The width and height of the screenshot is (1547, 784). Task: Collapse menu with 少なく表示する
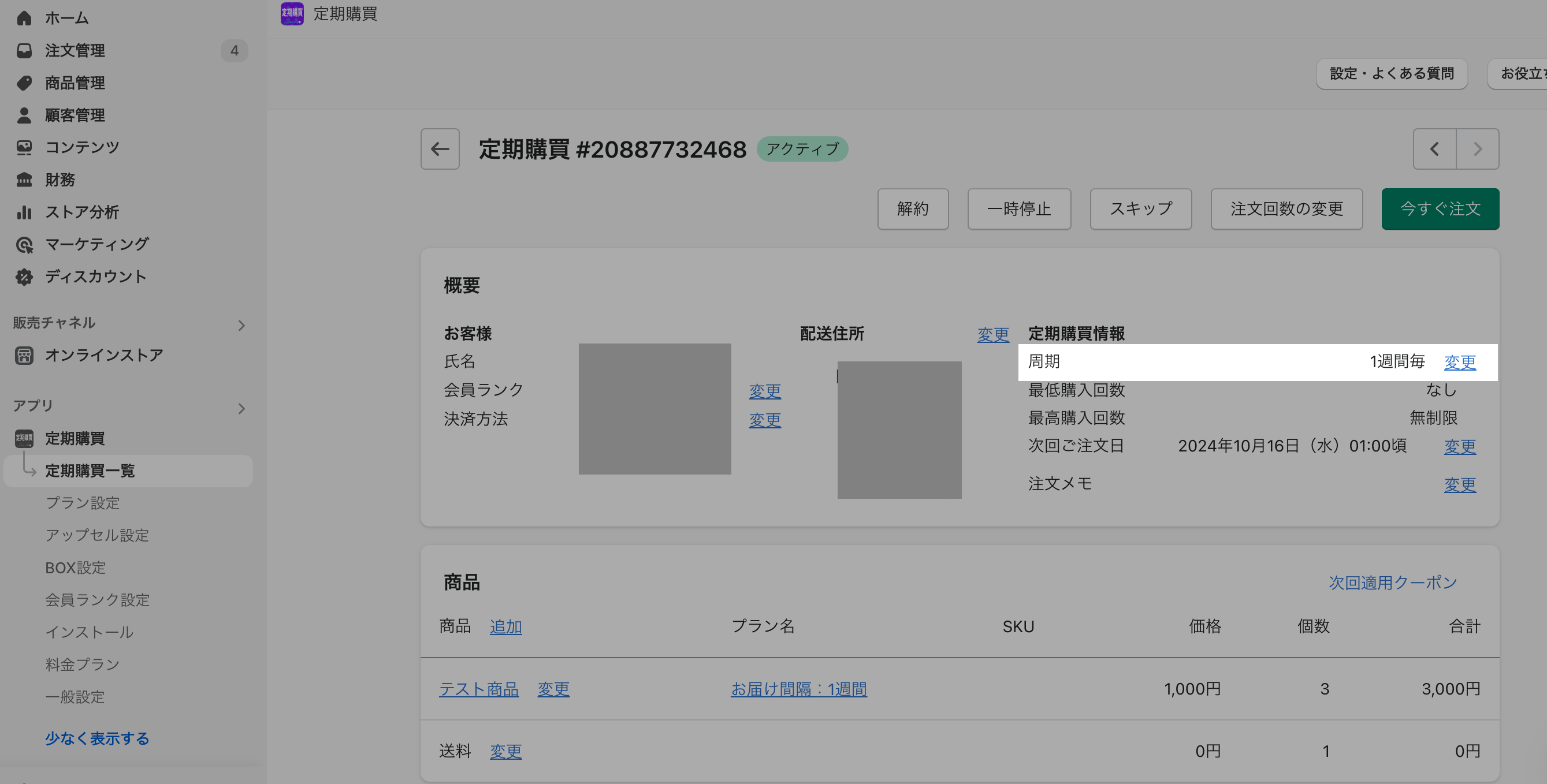point(96,738)
